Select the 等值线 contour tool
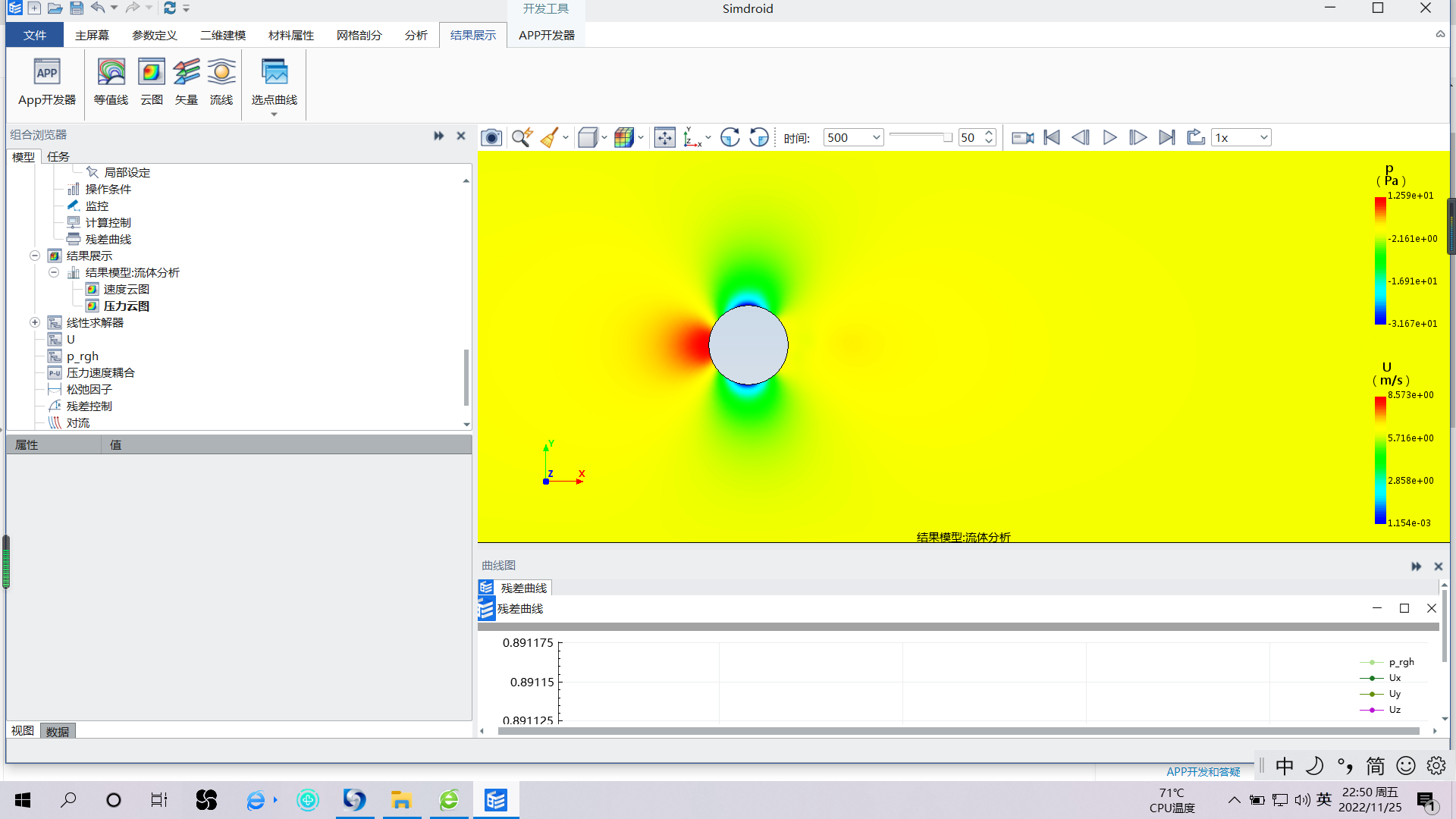The width and height of the screenshot is (1456, 819). (x=111, y=83)
